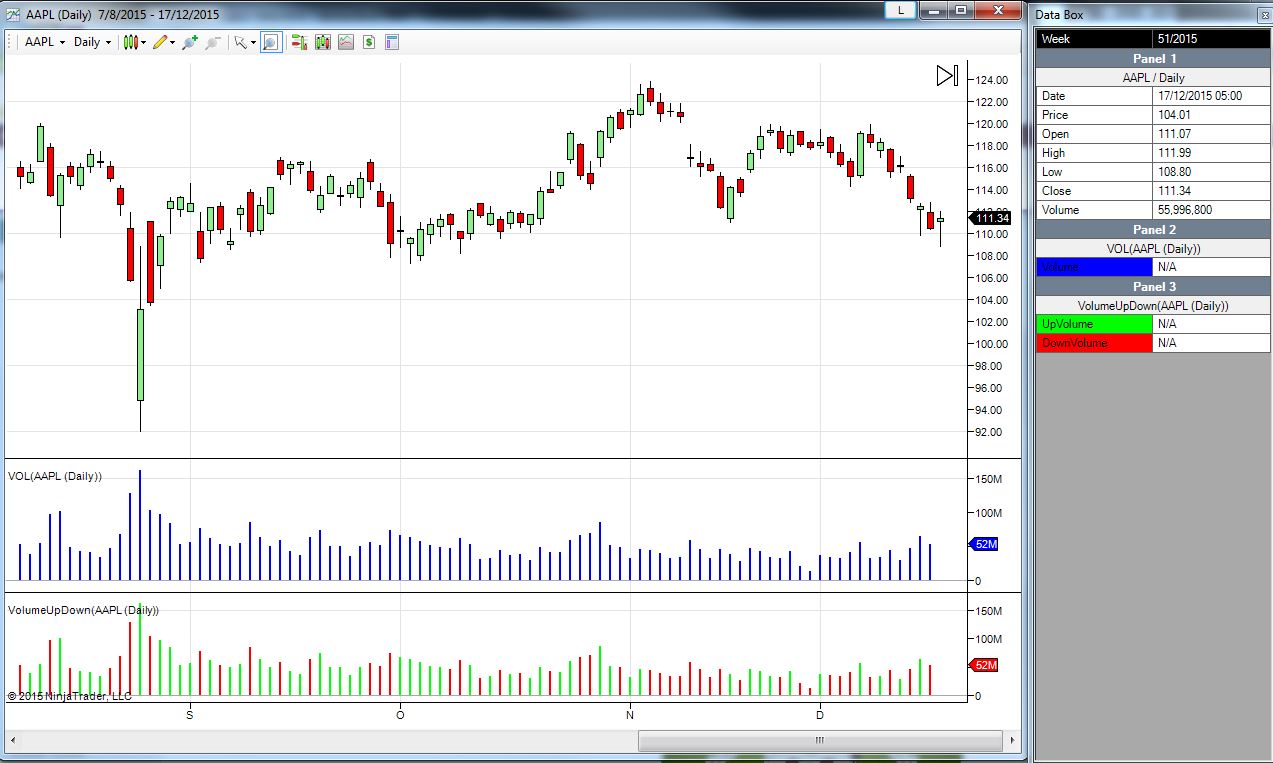Select the VOL(AAPL (Daily)) indicator label
The height and width of the screenshot is (763, 1273).
pyautogui.click(x=55, y=476)
